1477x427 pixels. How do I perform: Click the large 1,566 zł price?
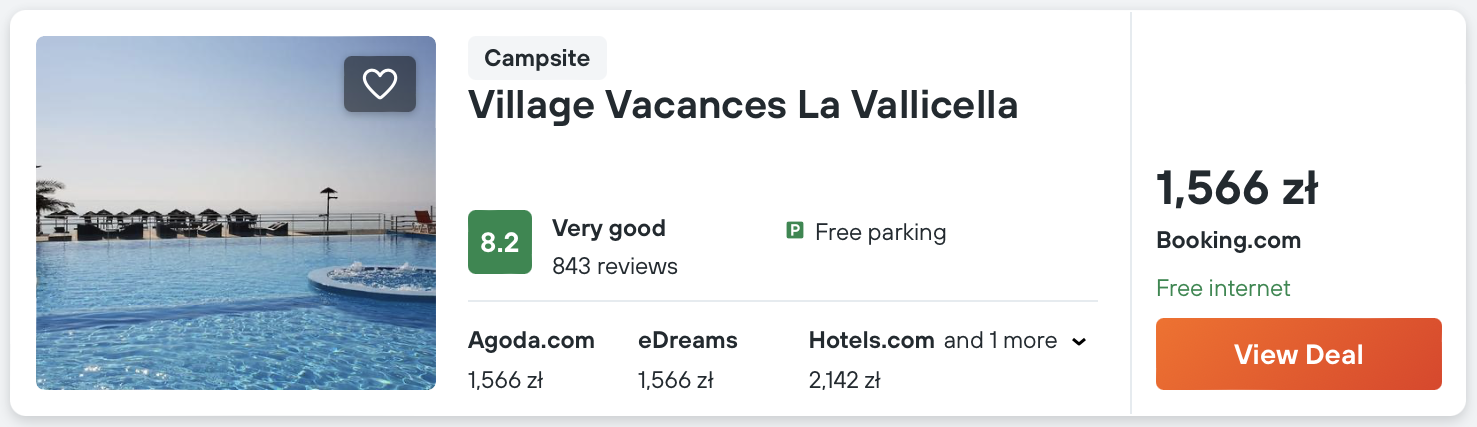[x=1237, y=189]
